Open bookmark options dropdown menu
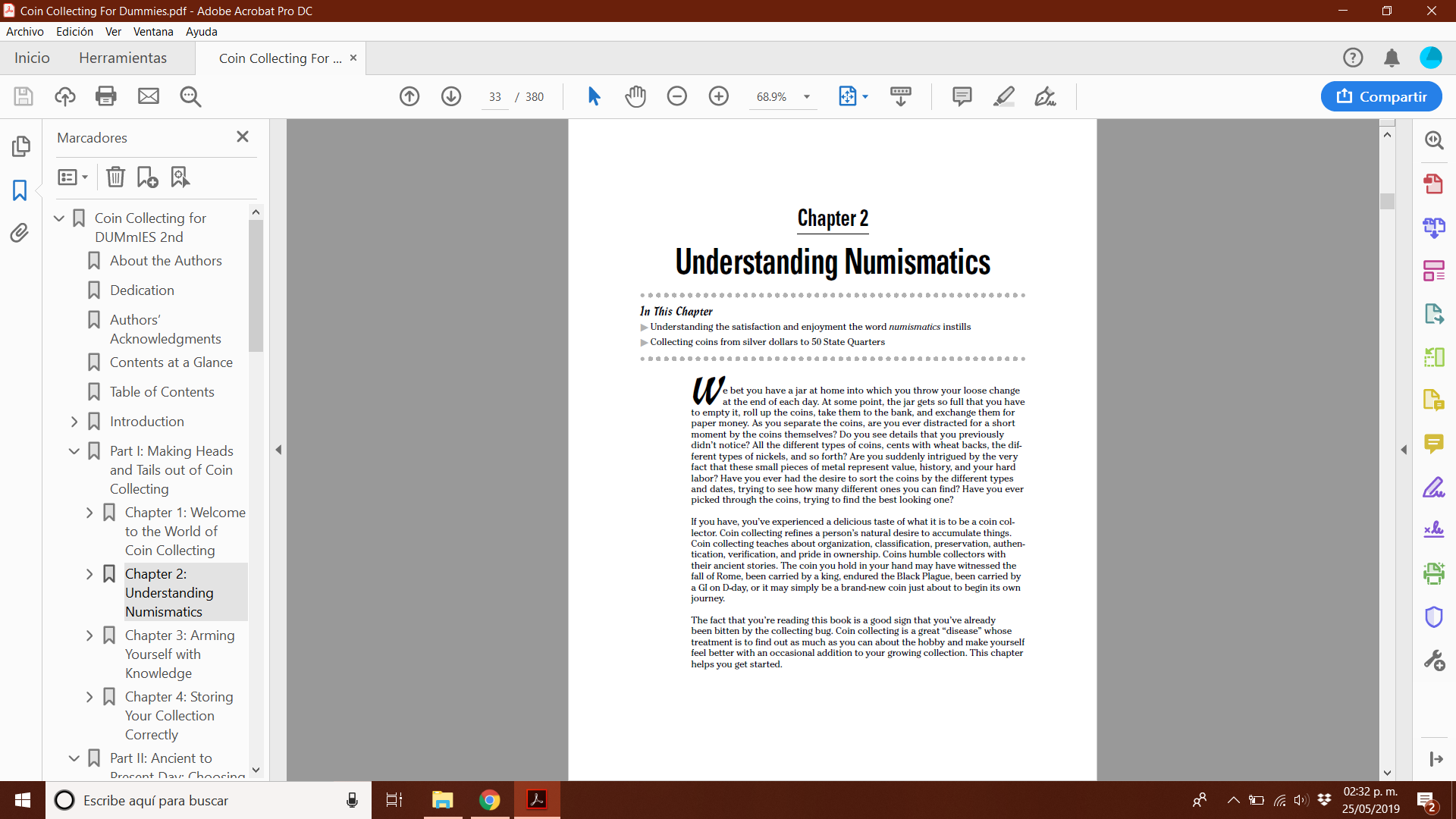This screenshot has width=1456, height=819. point(73,177)
